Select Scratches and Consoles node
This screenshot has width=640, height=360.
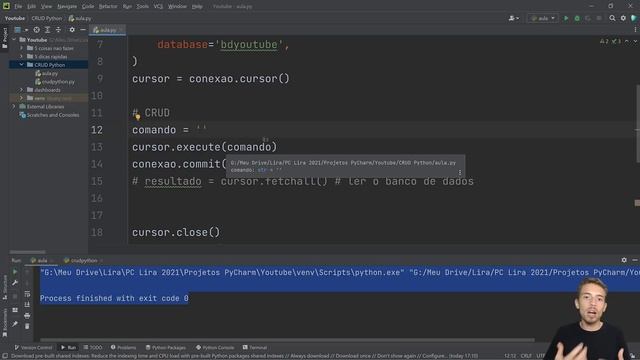click(49, 115)
